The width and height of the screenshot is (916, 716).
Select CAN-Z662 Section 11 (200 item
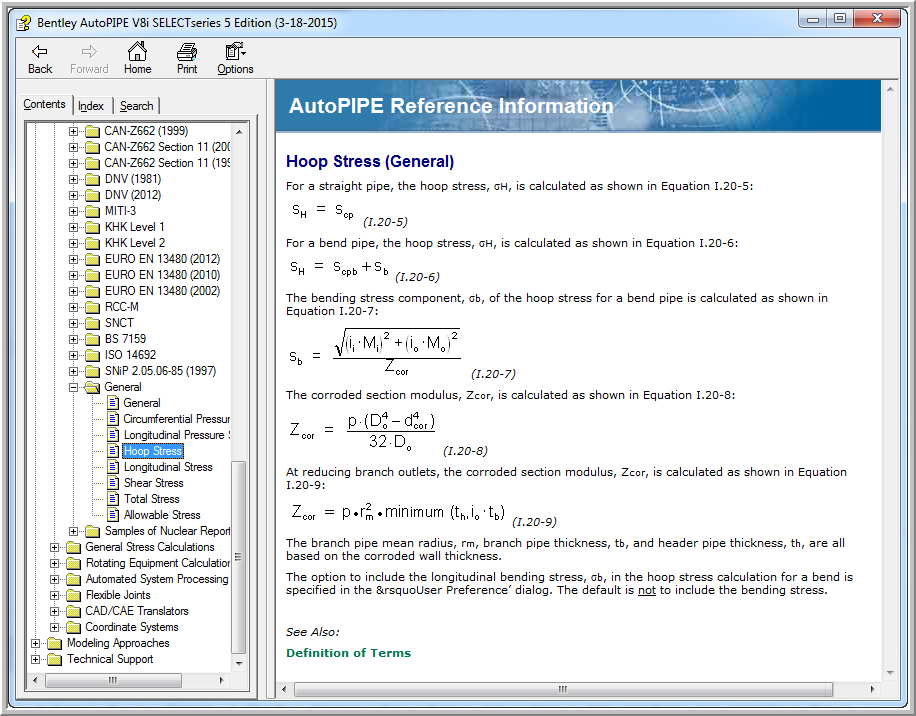point(166,147)
